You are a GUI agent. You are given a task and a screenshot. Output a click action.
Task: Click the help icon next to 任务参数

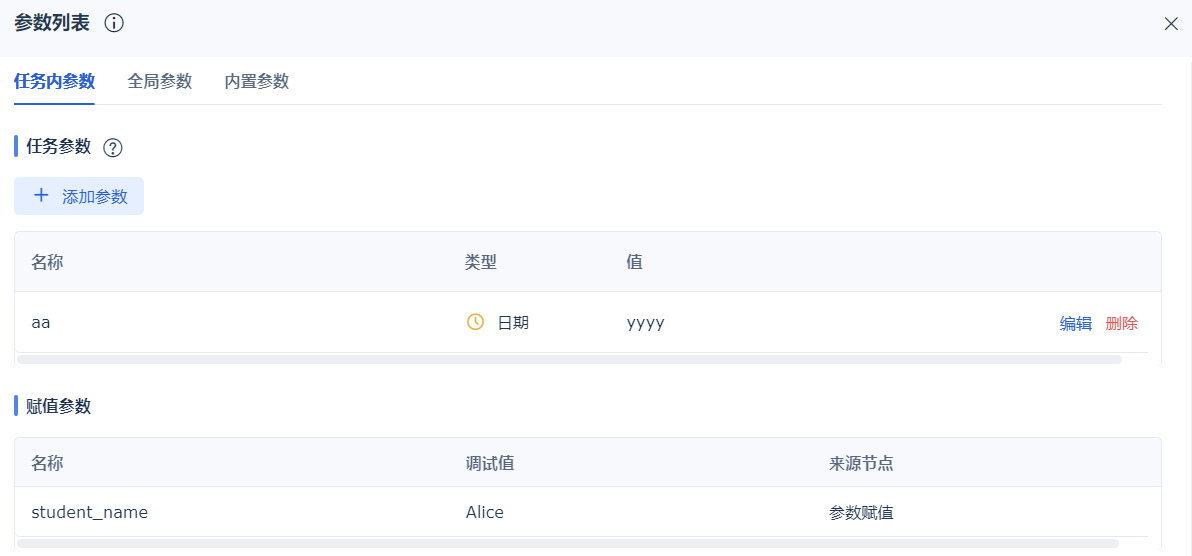pos(113,148)
